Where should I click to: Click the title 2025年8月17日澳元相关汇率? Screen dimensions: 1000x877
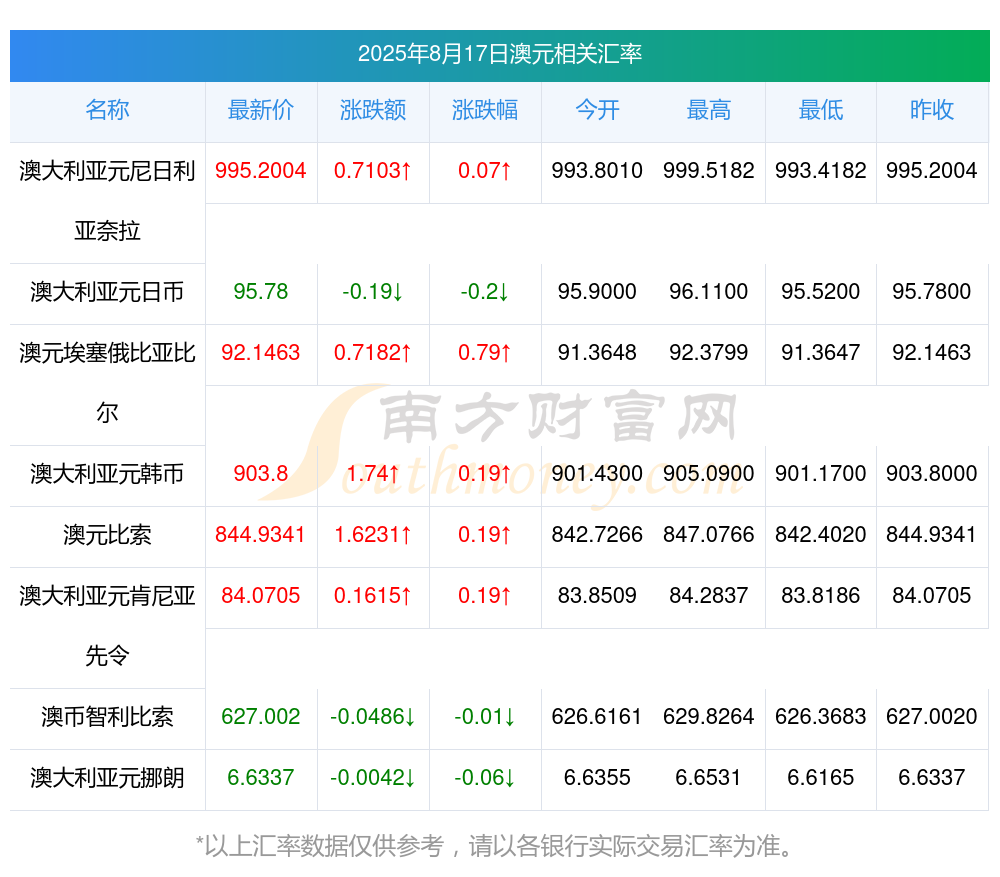pyautogui.click(x=499, y=54)
